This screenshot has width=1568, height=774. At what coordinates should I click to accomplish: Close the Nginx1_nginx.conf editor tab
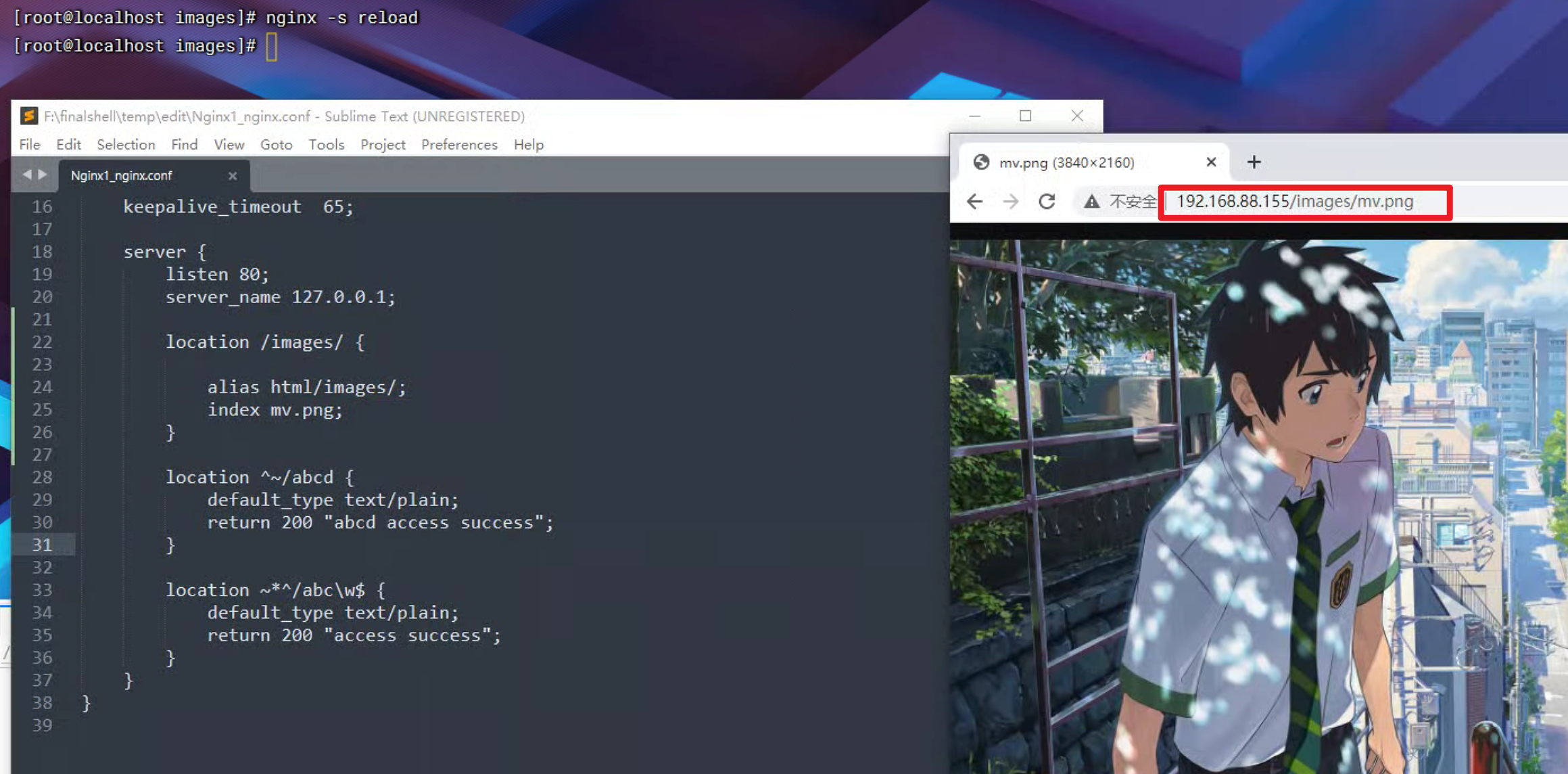(233, 176)
